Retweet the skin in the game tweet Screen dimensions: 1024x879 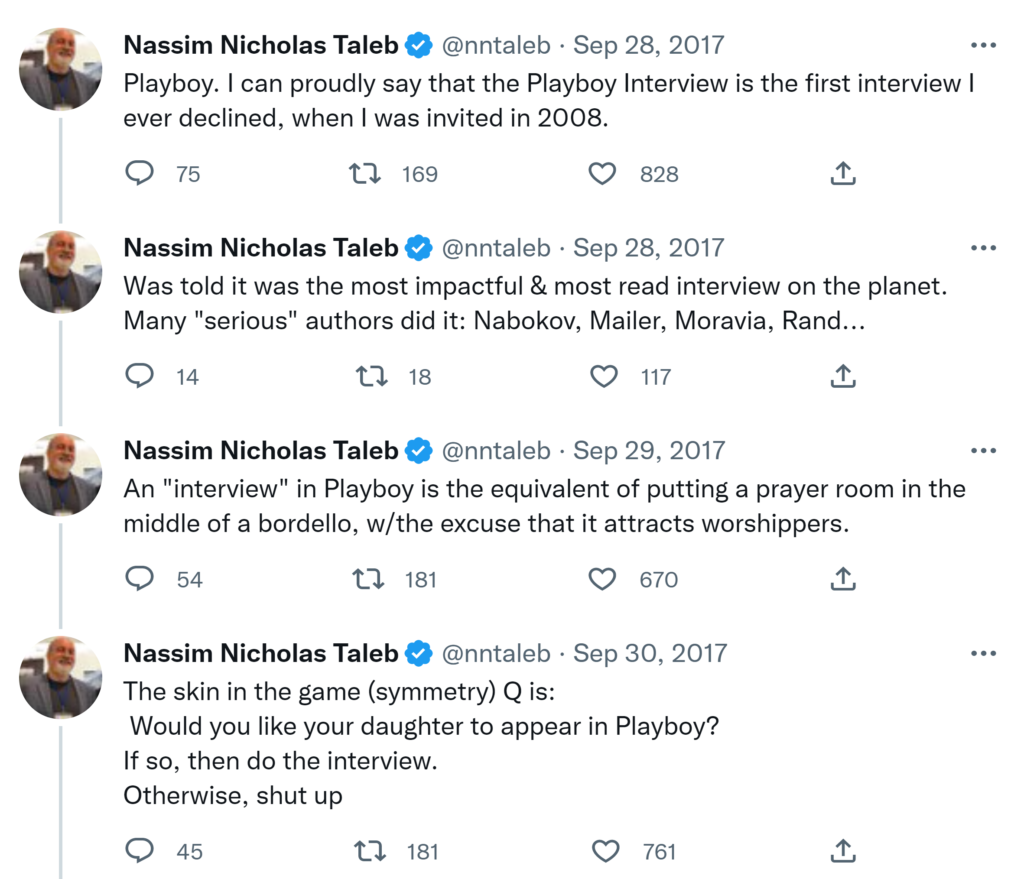point(371,852)
